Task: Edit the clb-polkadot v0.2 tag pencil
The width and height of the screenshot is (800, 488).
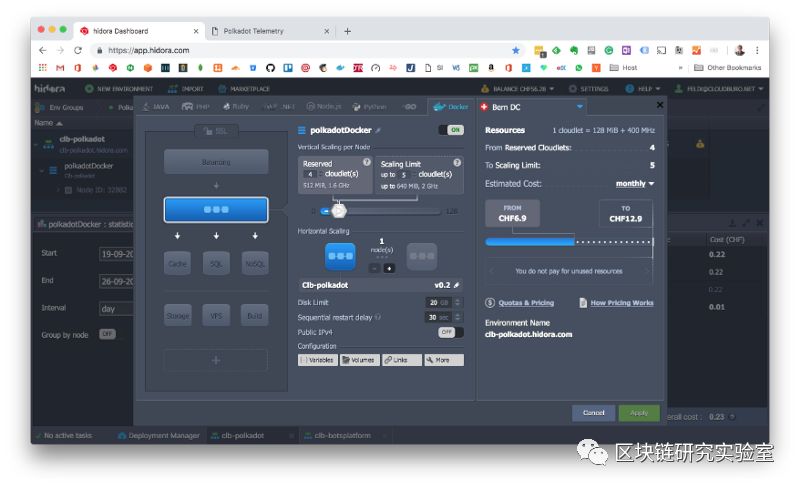Action: coord(457,285)
